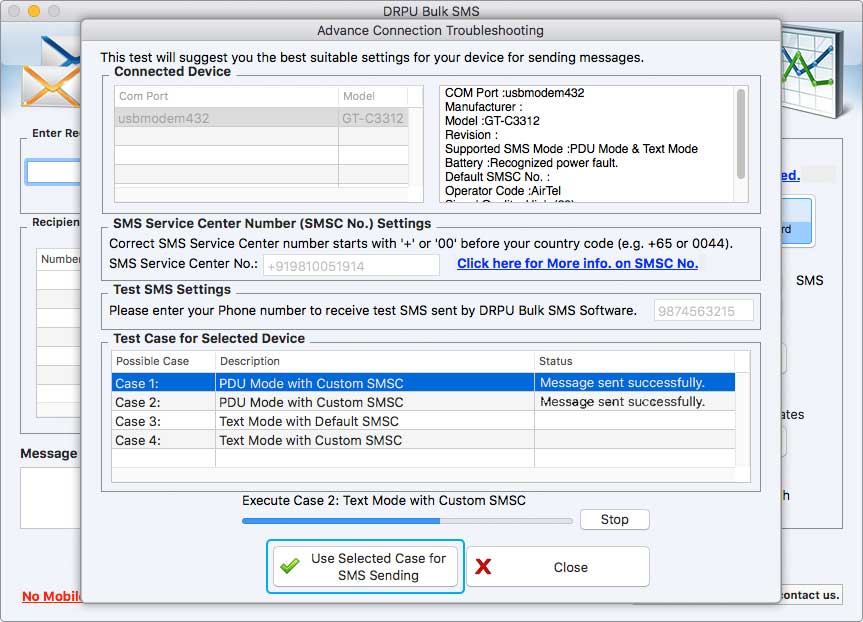Select Case 2: row
Viewport: 863px width, 622px height.
point(423,402)
